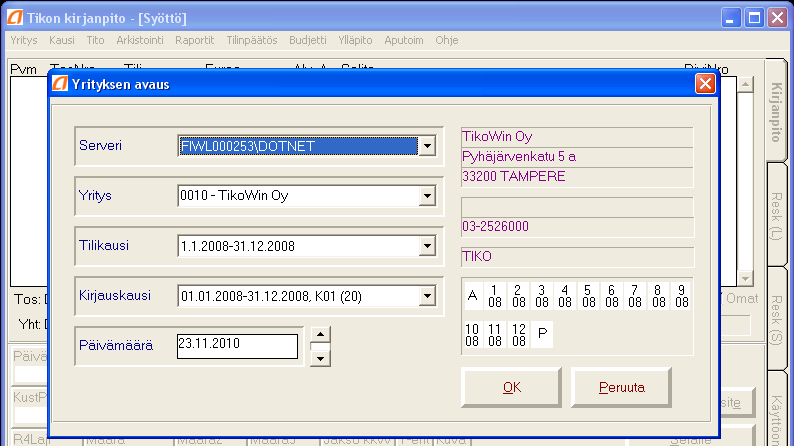794x446 pixels.
Task: Open the Serveri dropdown arrow
Action: [x=427, y=146]
